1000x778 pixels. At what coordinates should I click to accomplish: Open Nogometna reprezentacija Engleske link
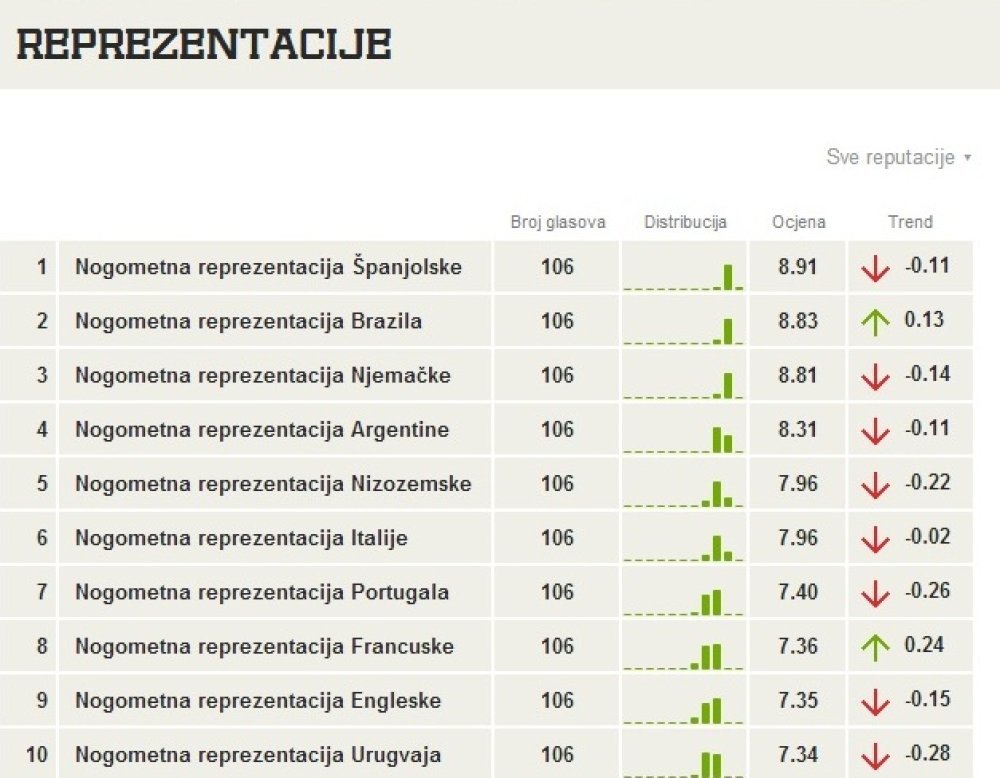(258, 701)
